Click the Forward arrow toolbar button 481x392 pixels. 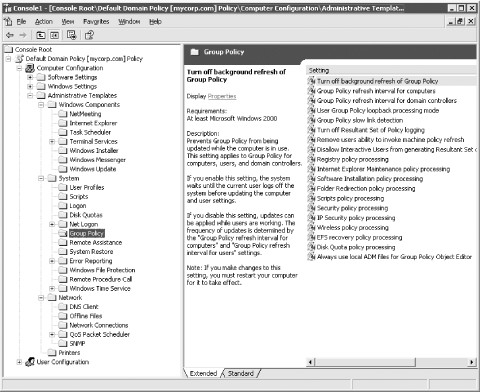pyautogui.click(x=23, y=35)
